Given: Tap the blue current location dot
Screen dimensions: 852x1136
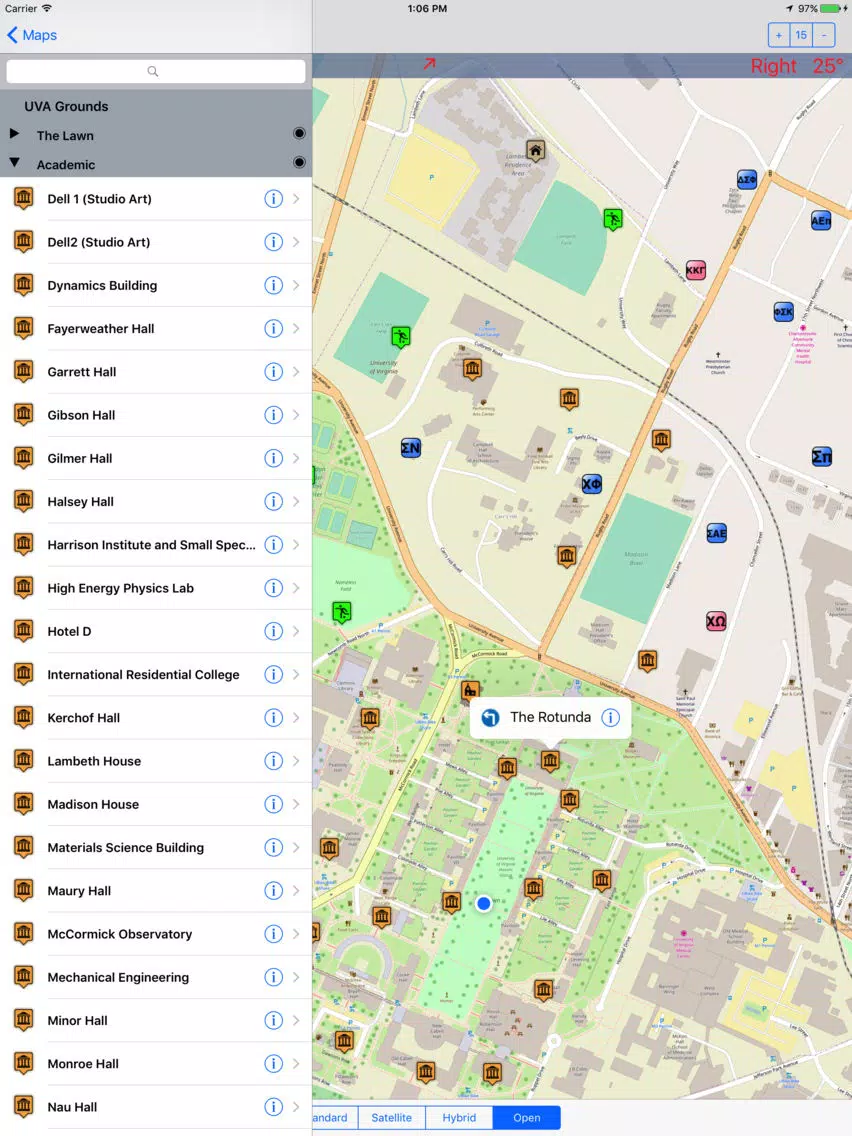Looking at the screenshot, I should 484,903.
